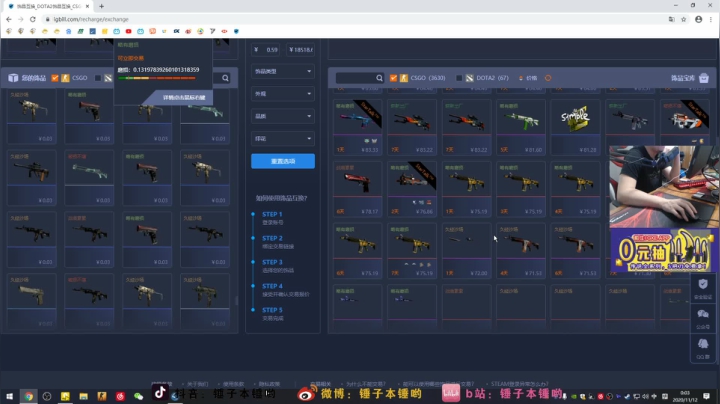Enable the DOTA2 checkbox in your inventory panel

click(98, 78)
